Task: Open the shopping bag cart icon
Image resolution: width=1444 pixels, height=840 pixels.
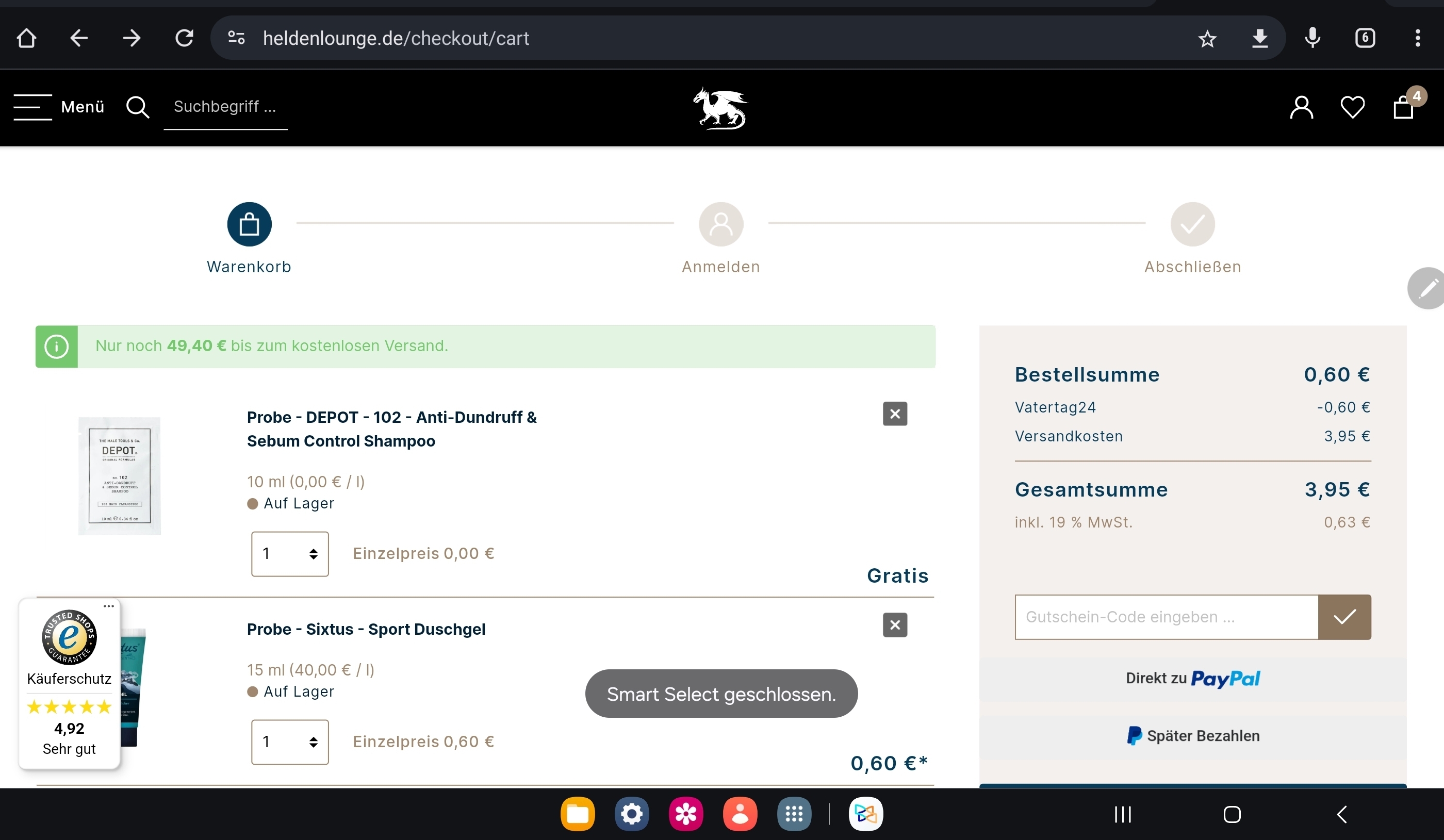Action: click(x=1403, y=107)
